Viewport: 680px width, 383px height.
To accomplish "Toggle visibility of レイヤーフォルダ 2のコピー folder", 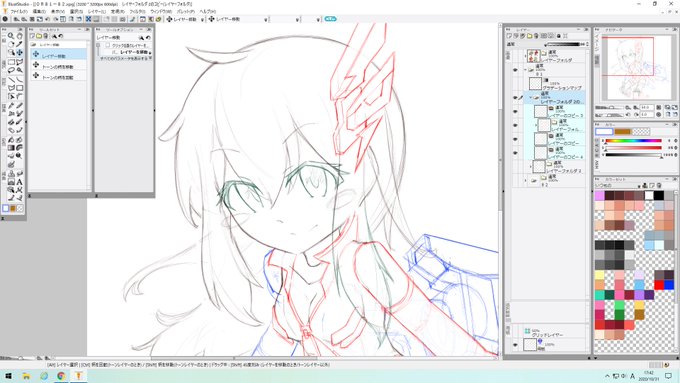I will tap(515, 98).
